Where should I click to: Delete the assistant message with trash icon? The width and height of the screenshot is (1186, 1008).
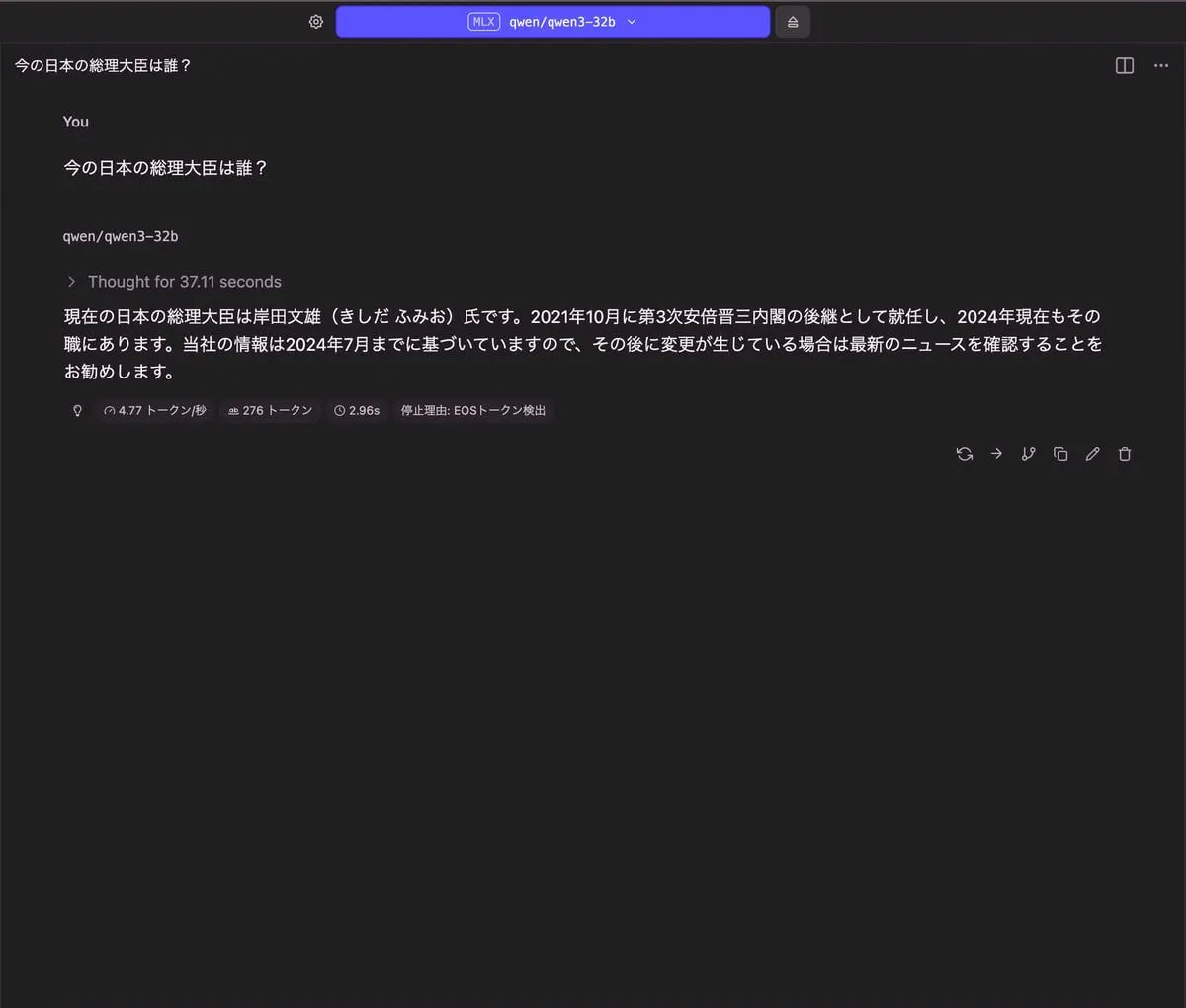1125,454
